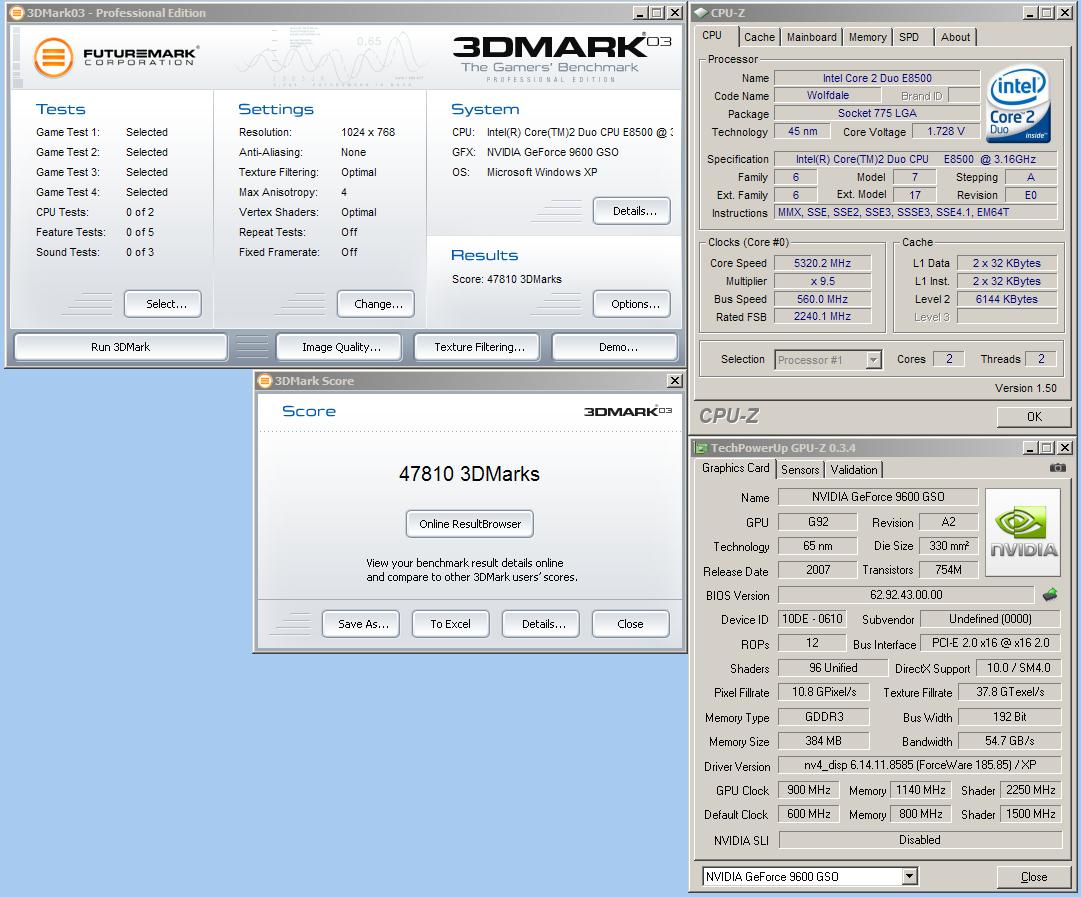
Task: Click the Bus Interface PCI-E 2.0 x16 field
Action: click(991, 643)
